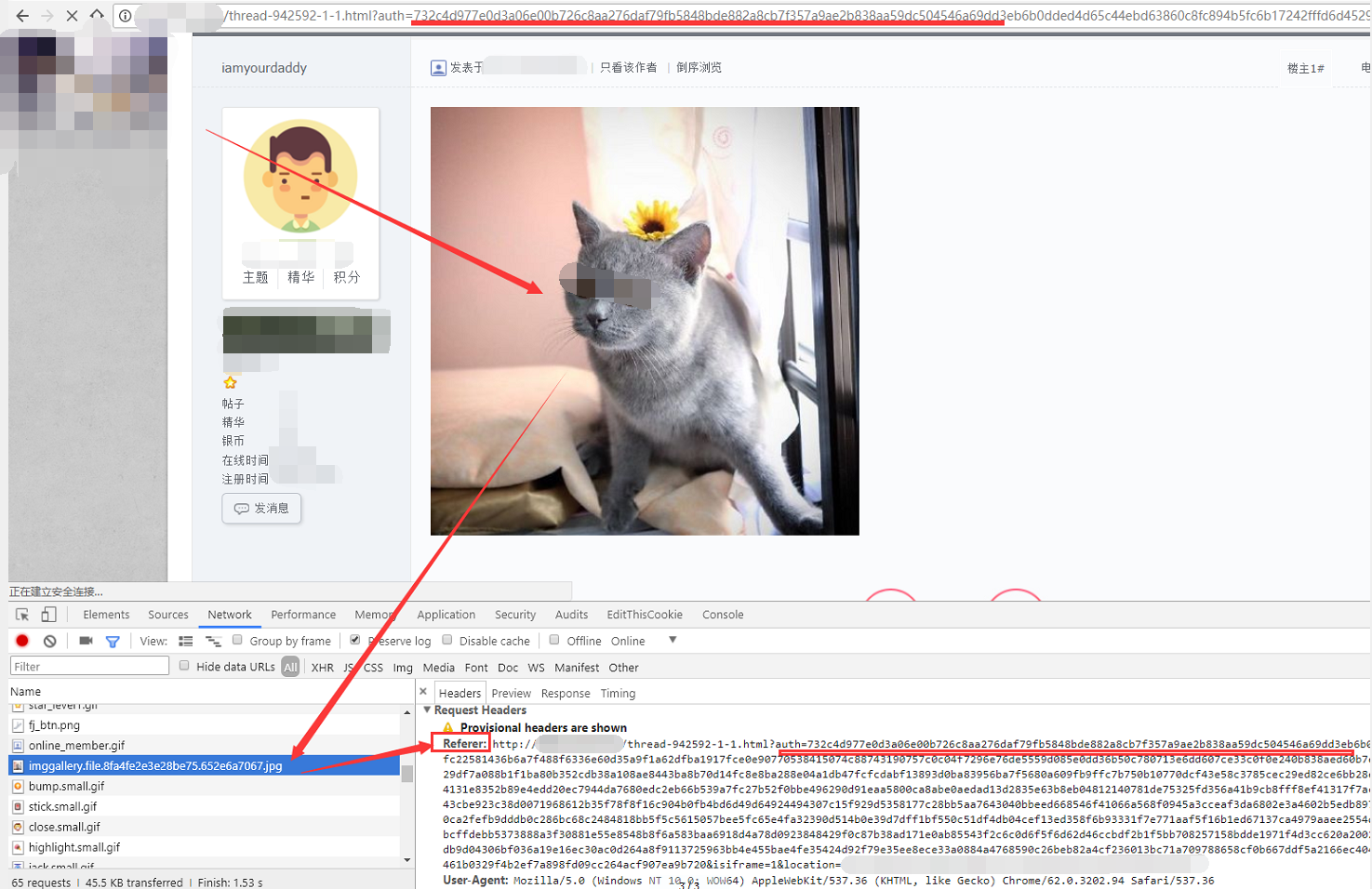The image size is (1372, 889).
Task: Activate the DevTools element inspector icon
Action: [x=22, y=615]
